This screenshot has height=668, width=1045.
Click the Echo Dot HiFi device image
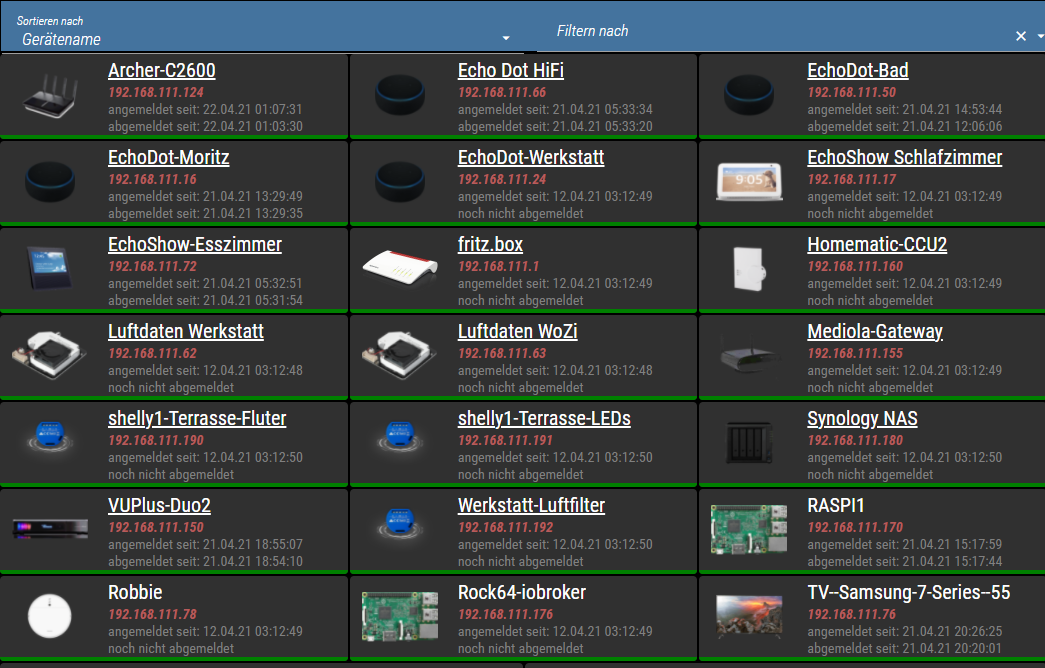[x=400, y=95]
